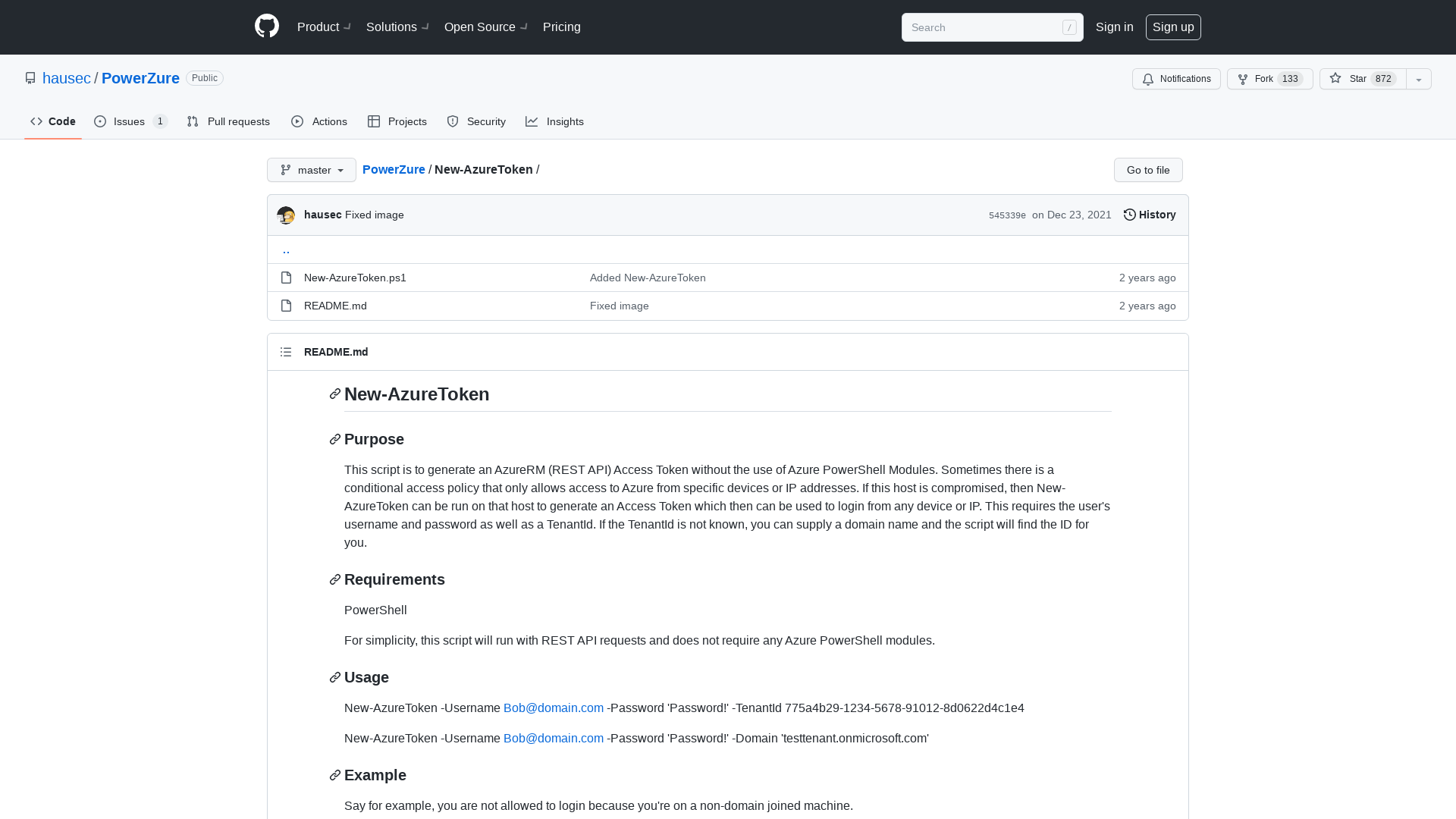This screenshot has width=1456, height=819.
Task: Click the commit date Dec 23, 2021
Action: [1072, 215]
